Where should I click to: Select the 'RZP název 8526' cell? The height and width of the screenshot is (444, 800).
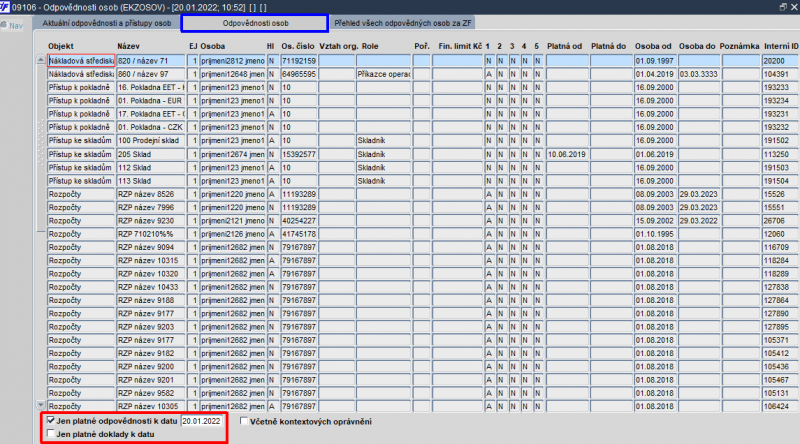click(151, 194)
